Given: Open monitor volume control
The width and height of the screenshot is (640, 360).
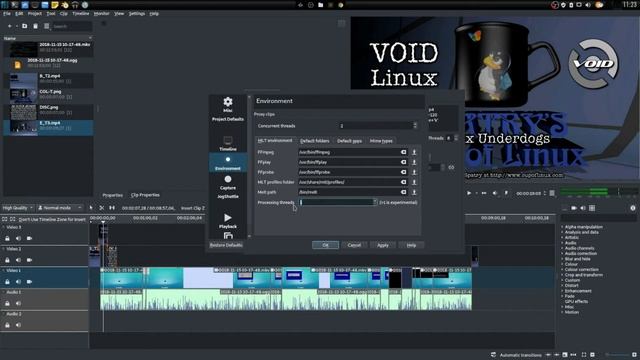Looking at the screenshot, I should (495, 193).
